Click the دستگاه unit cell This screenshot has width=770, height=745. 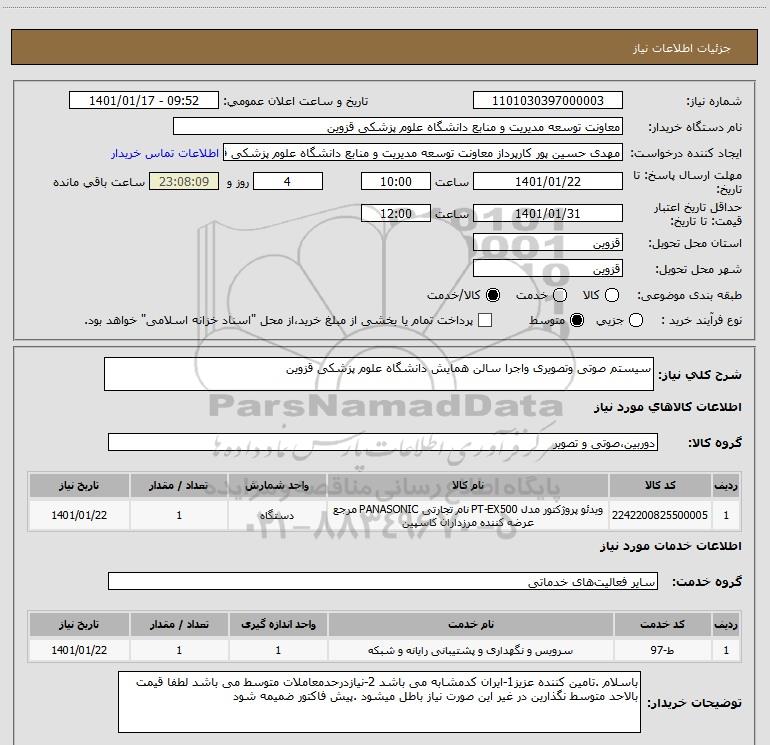pos(276,515)
